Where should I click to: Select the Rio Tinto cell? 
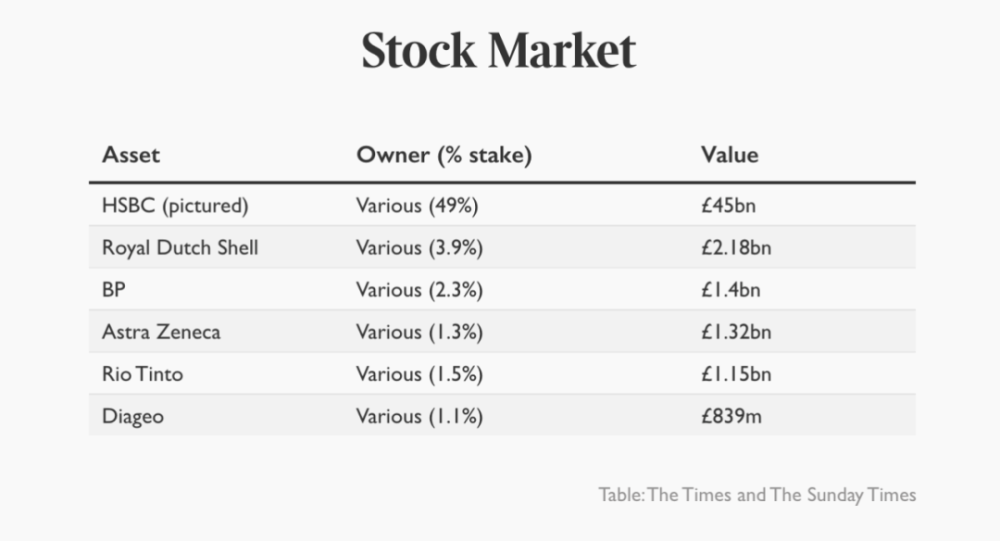tap(142, 374)
